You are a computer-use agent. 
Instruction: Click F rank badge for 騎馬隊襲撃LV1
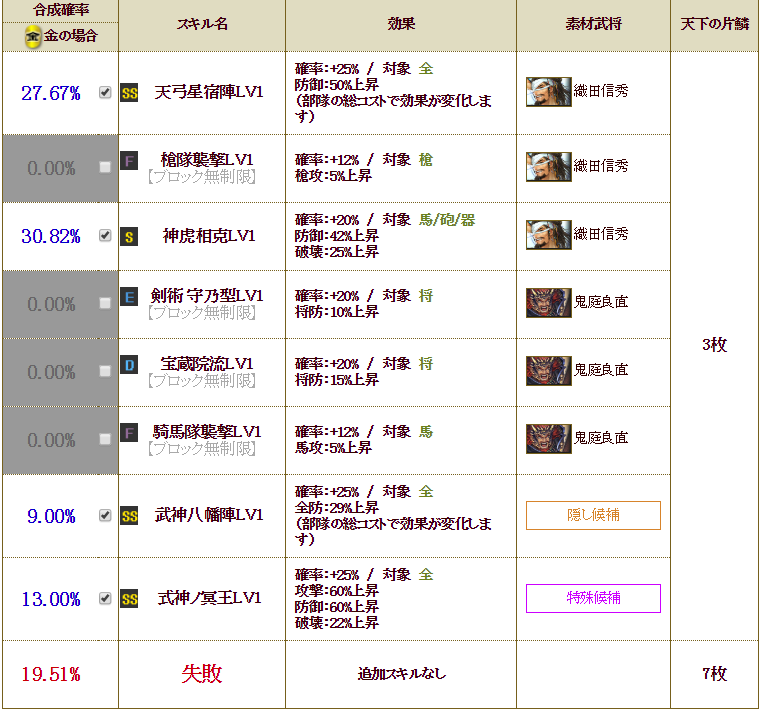pyautogui.click(x=129, y=433)
